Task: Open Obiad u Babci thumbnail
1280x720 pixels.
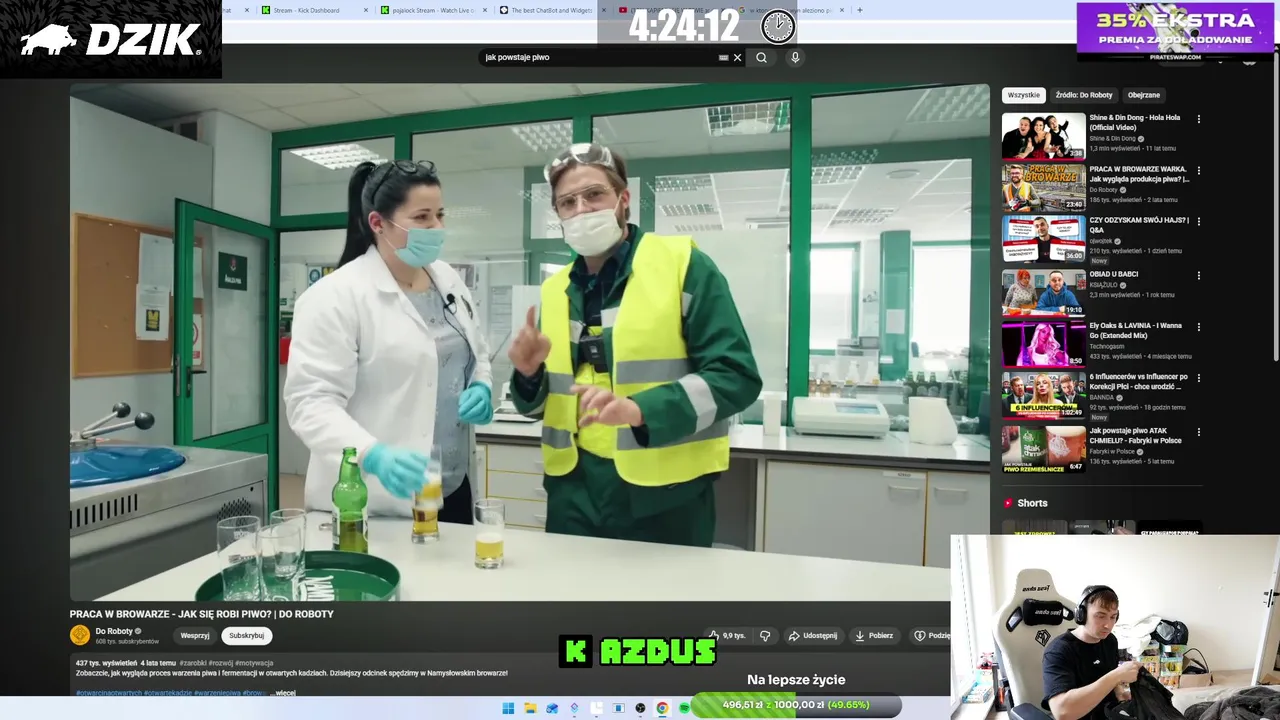Action: [x=1043, y=292]
